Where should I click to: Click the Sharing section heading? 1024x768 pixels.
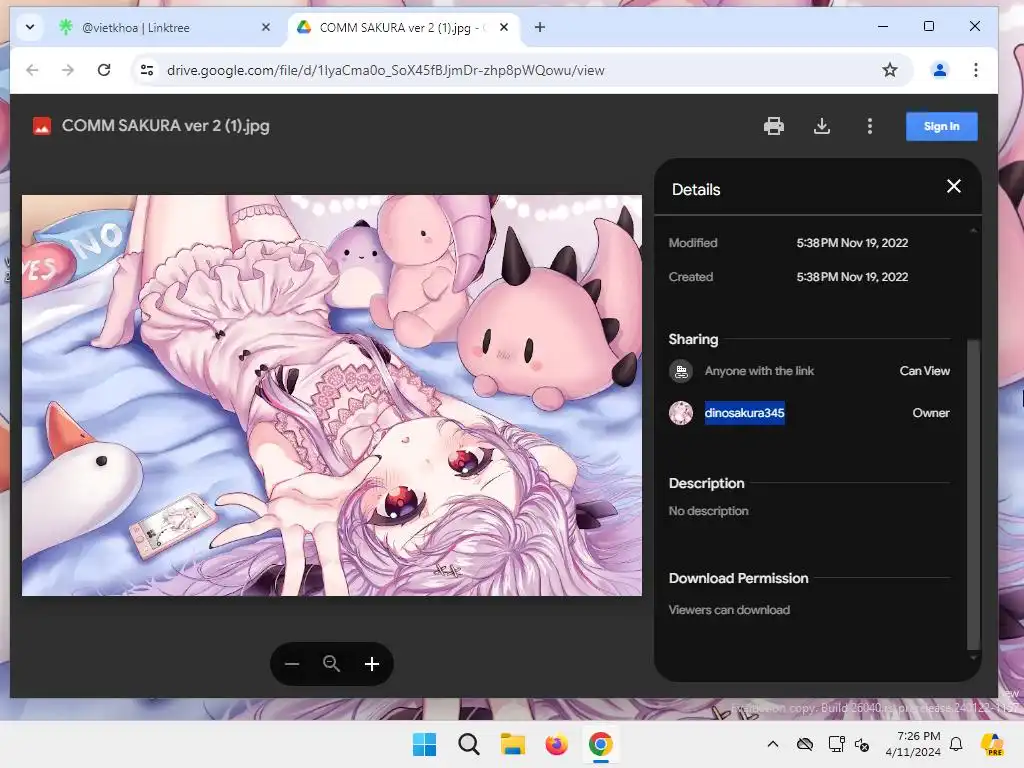click(693, 339)
